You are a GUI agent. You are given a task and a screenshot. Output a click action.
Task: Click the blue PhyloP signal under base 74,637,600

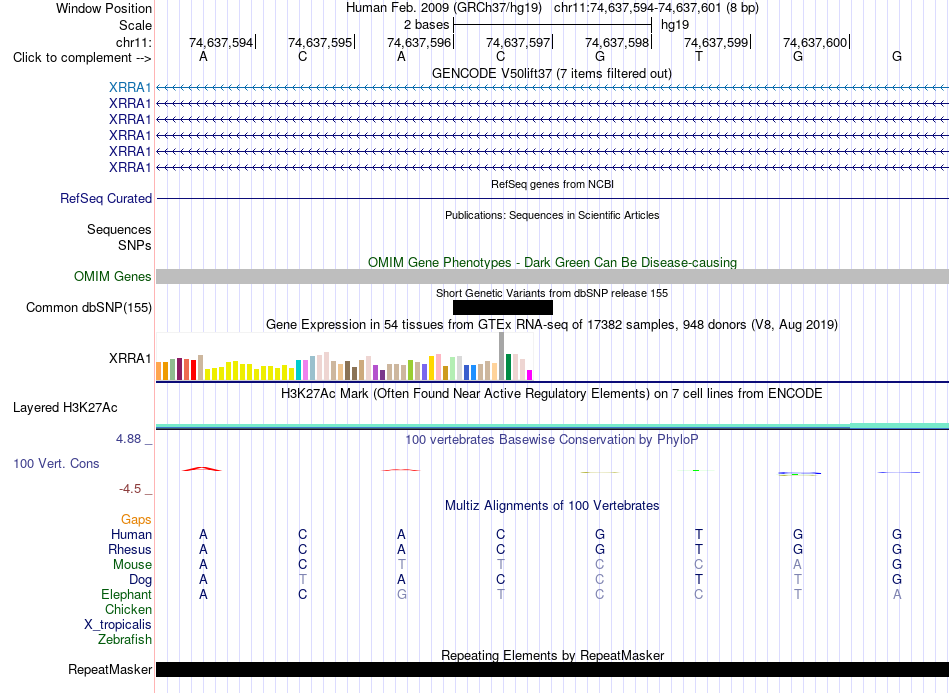click(x=799, y=473)
